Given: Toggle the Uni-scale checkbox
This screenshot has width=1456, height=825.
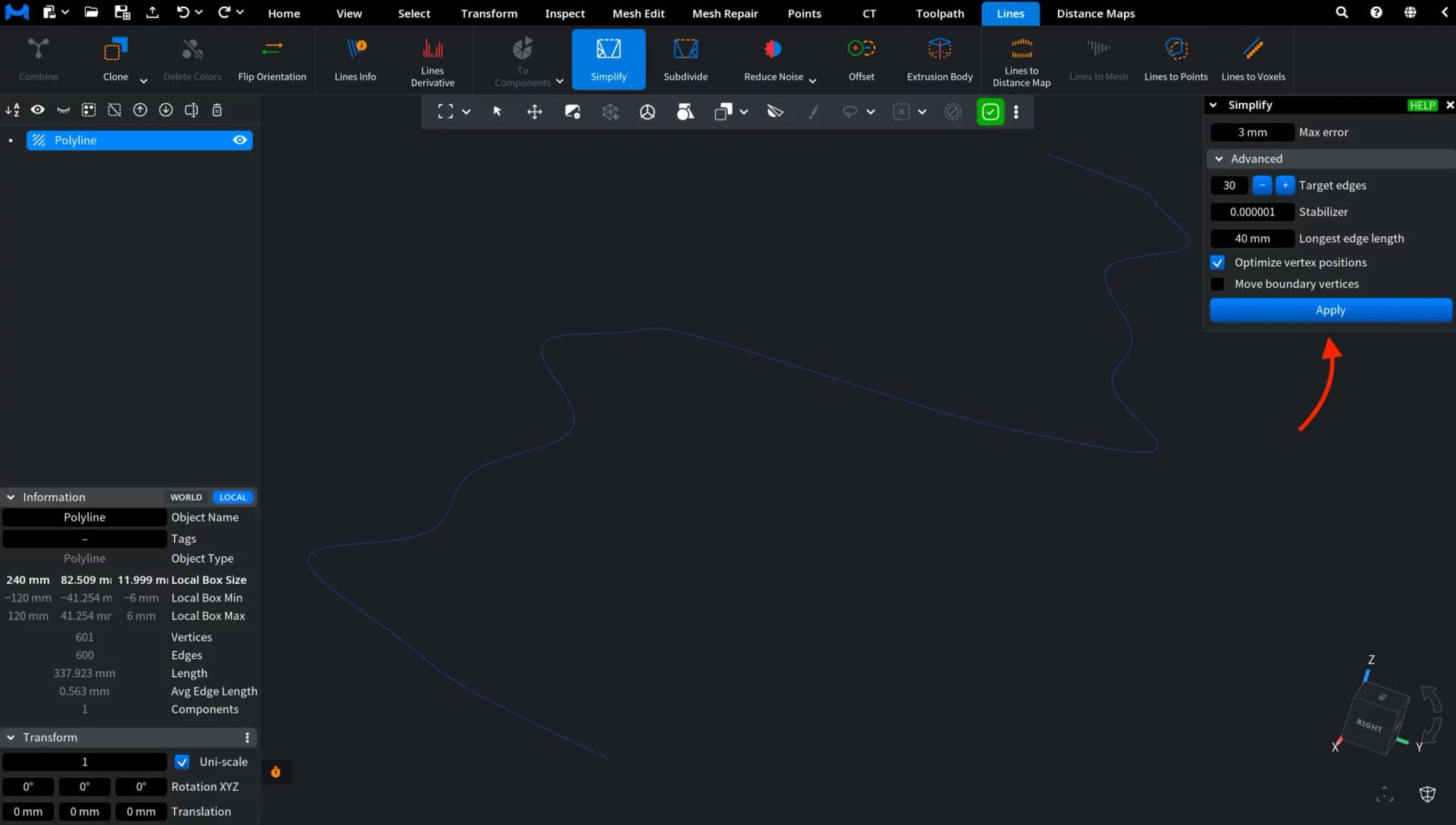Looking at the screenshot, I should click(182, 761).
